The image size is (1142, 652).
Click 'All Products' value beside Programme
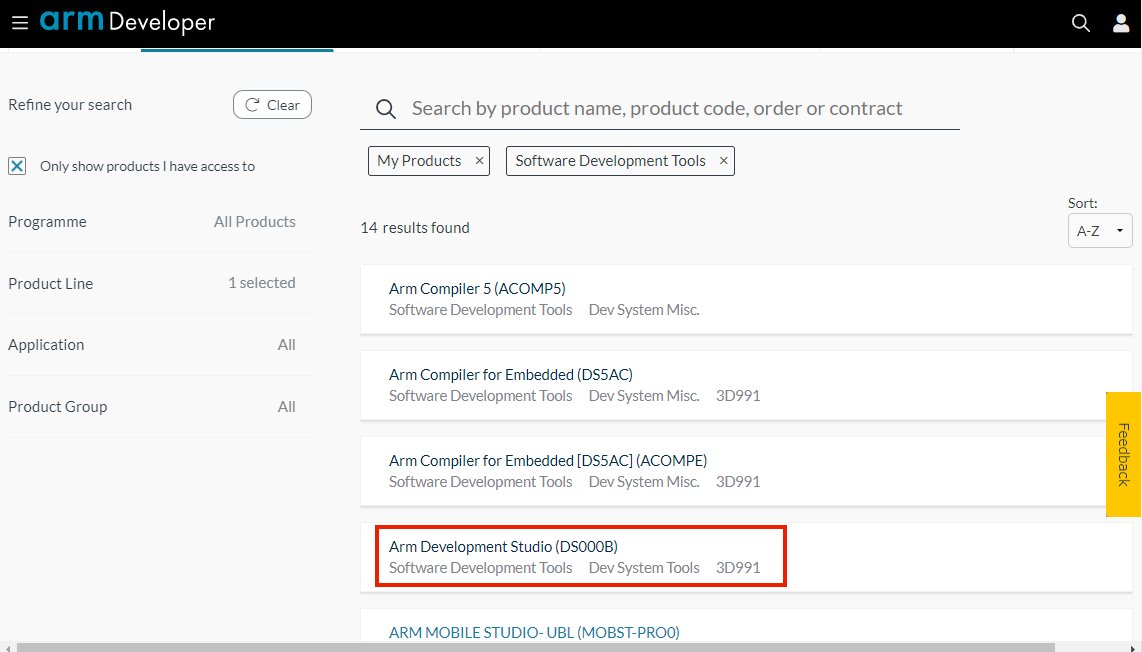click(255, 221)
